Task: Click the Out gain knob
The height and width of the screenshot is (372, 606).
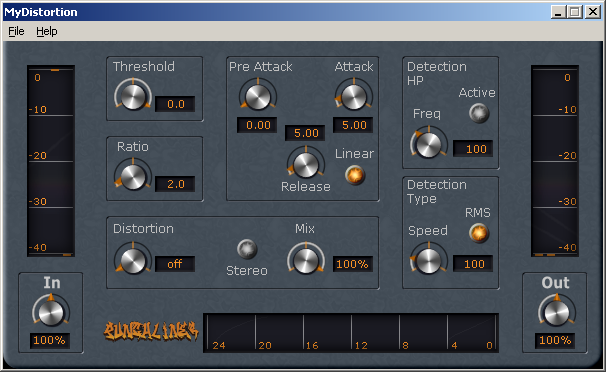Action: pos(557,312)
